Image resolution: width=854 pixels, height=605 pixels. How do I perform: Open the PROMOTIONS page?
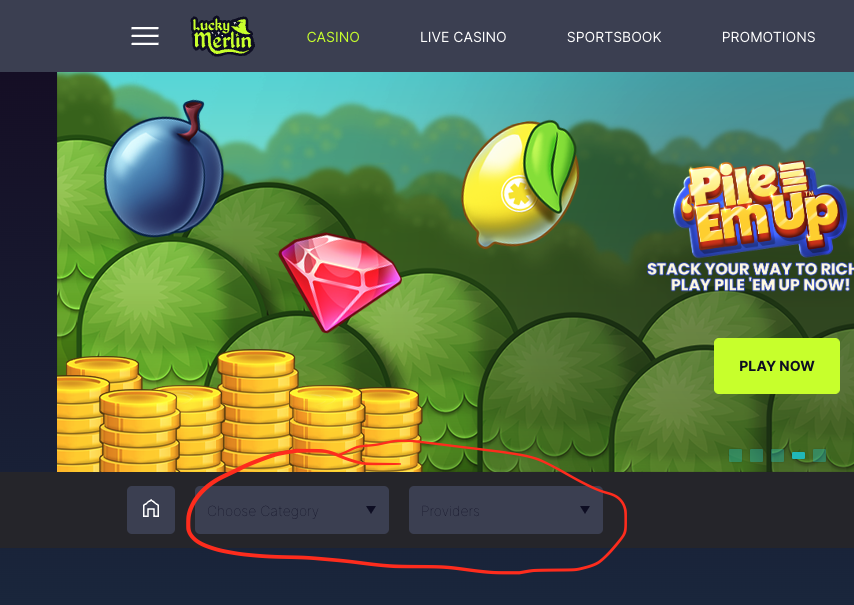click(768, 37)
